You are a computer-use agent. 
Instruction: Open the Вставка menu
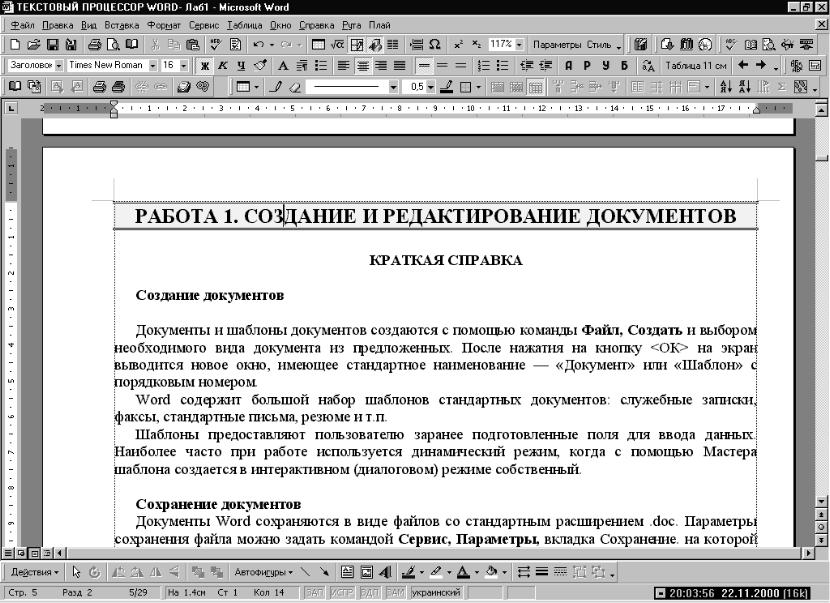click(122, 25)
